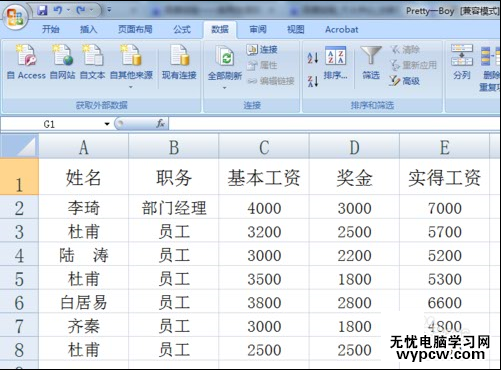Click 编辑链接 edit links button
Viewport: 501px width, 370px height.
click(270, 81)
